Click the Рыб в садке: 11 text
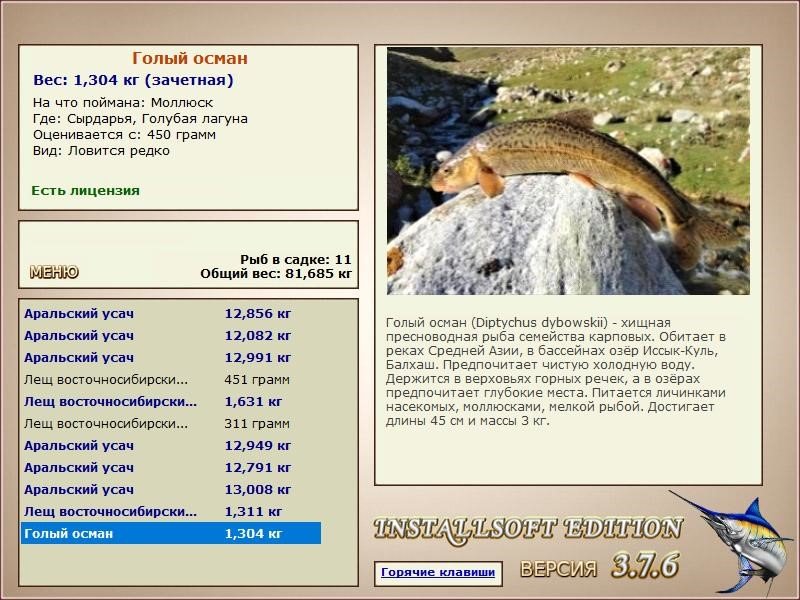 pos(296,259)
